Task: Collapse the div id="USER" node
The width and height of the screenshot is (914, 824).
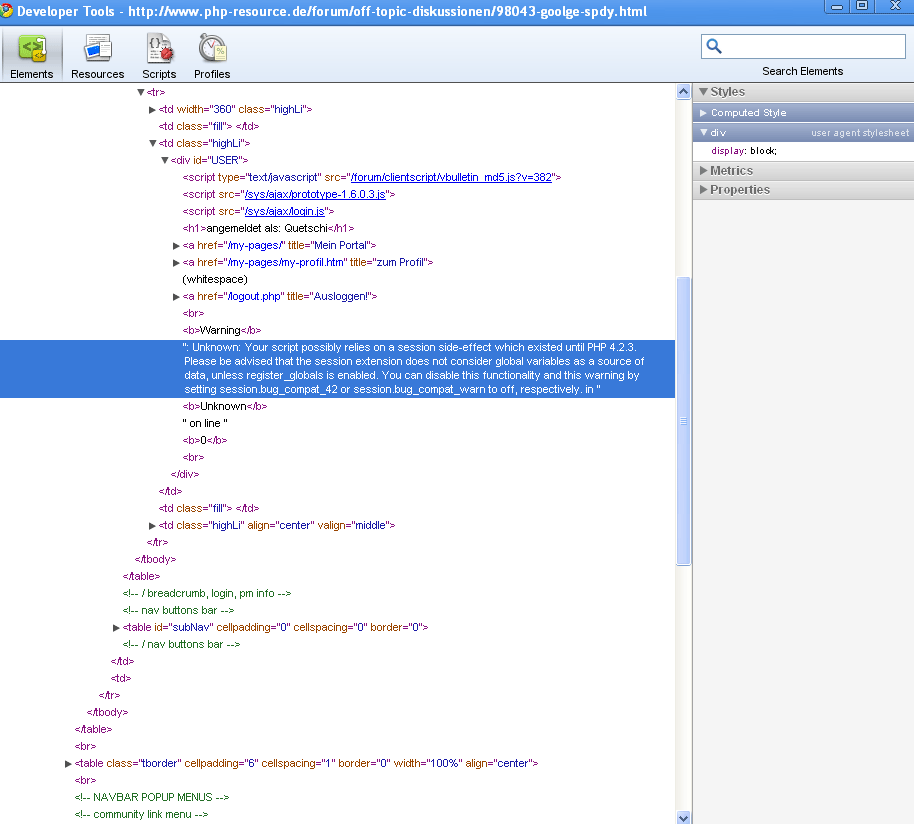Action: coord(165,160)
